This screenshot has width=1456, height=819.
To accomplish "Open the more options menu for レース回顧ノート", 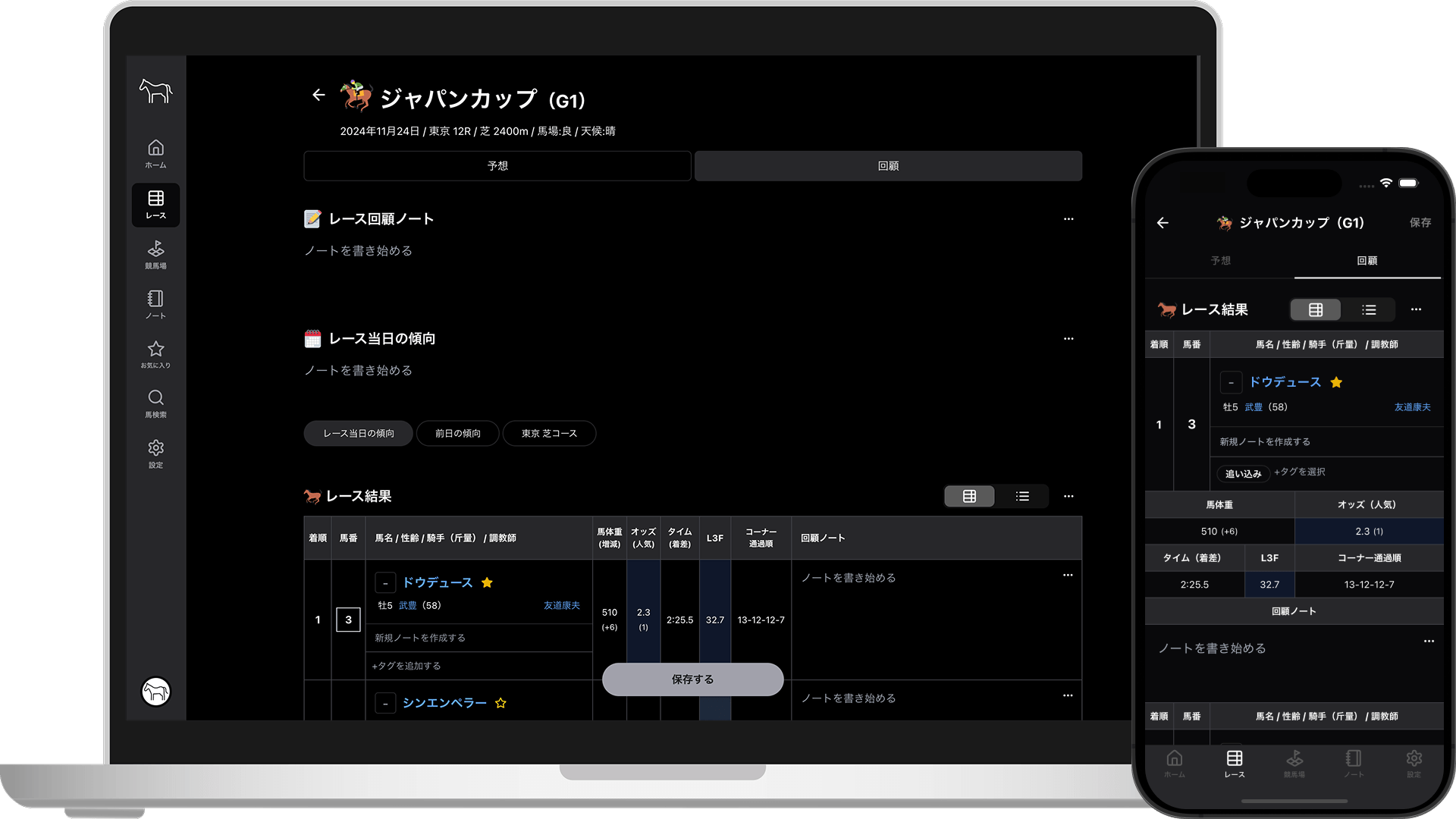I will pos(1068,219).
